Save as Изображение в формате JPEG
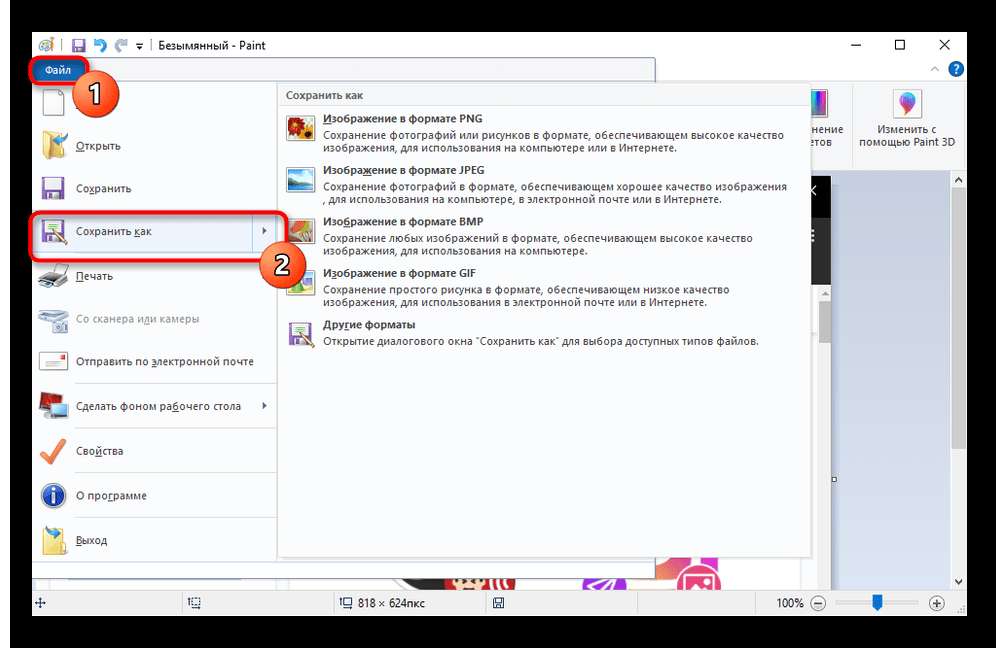This screenshot has height=648, width=999. [545, 185]
